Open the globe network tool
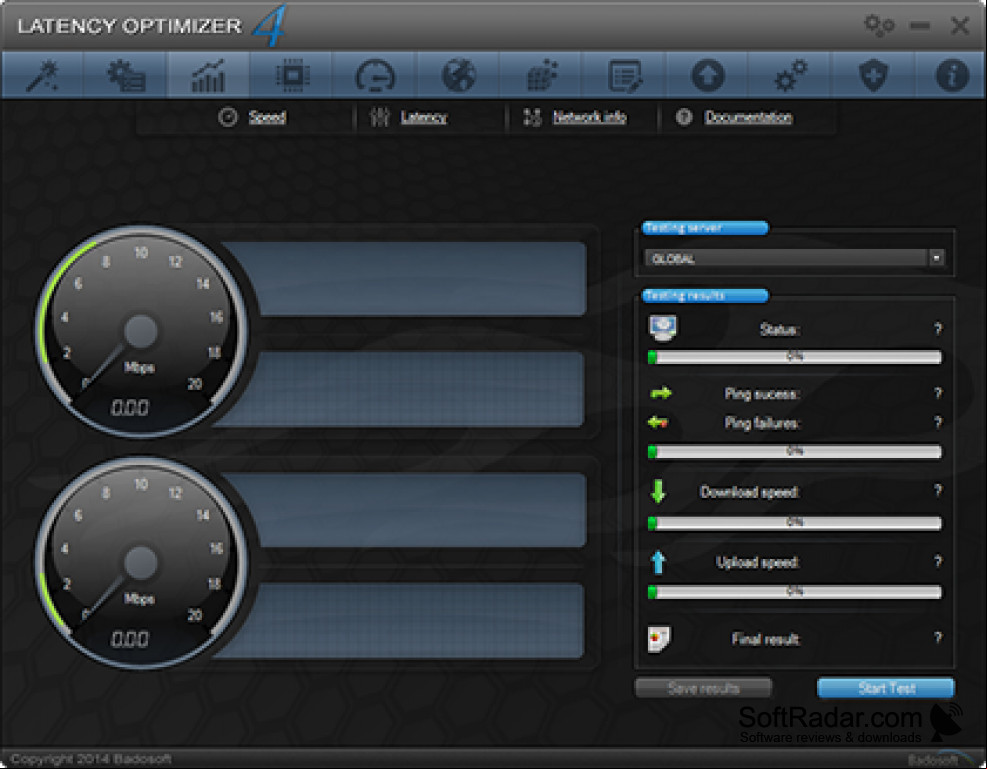Image resolution: width=987 pixels, height=769 pixels. [x=458, y=76]
